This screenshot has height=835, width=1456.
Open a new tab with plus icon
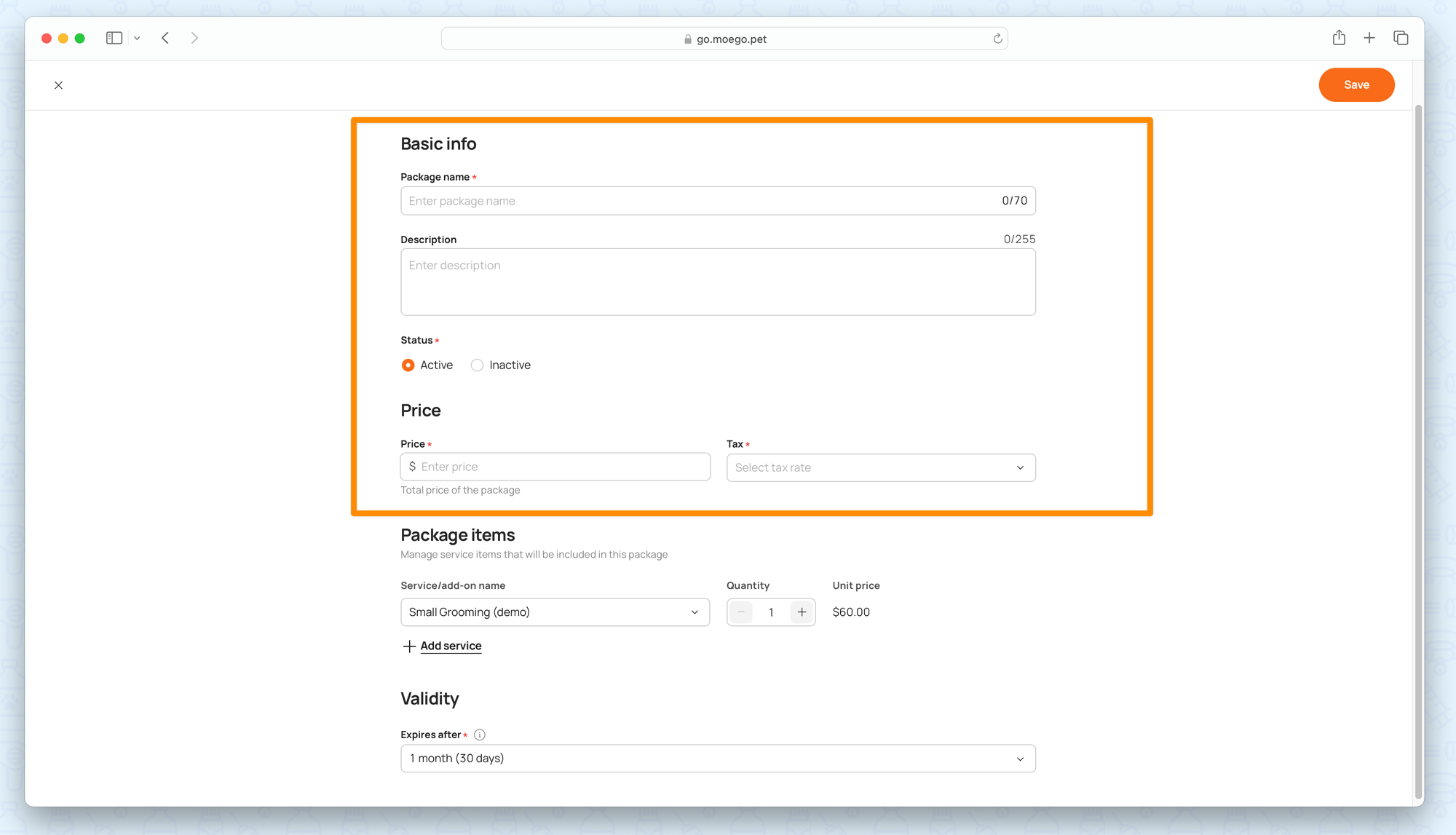click(1369, 38)
